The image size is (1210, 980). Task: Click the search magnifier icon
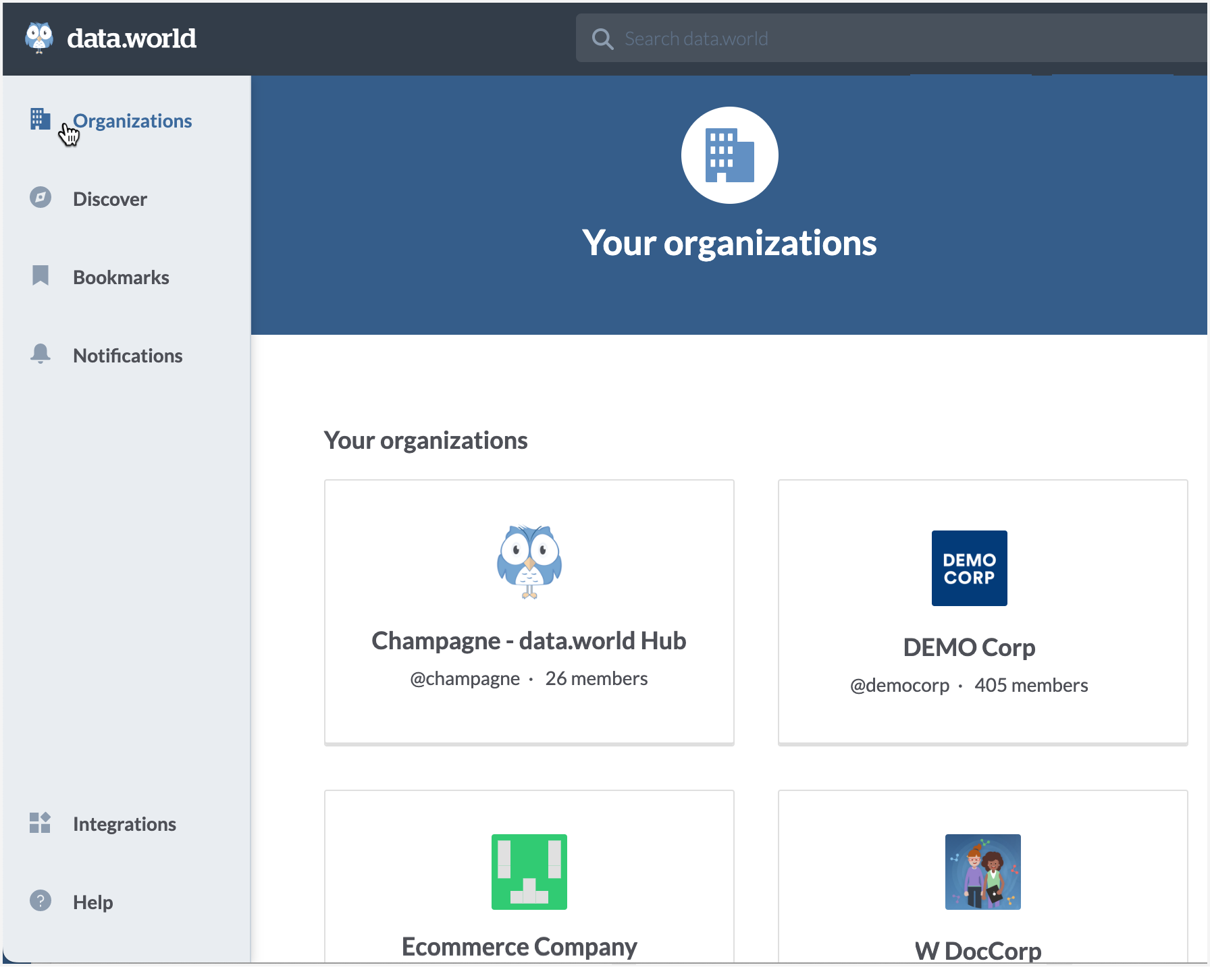(x=602, y=39)
